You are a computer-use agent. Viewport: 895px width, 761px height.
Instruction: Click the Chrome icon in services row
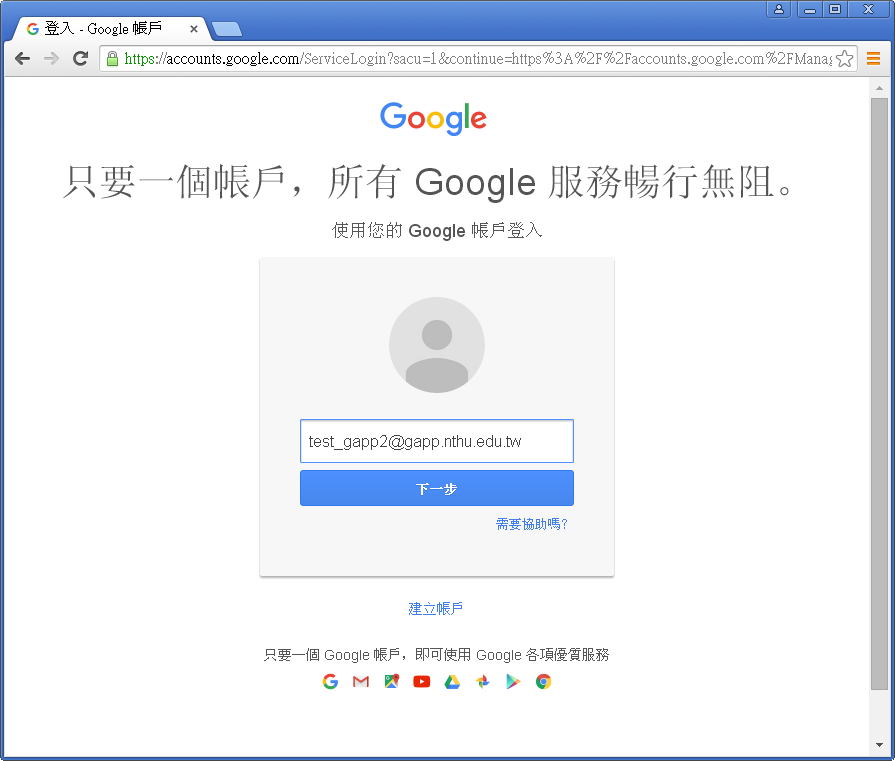543,682
